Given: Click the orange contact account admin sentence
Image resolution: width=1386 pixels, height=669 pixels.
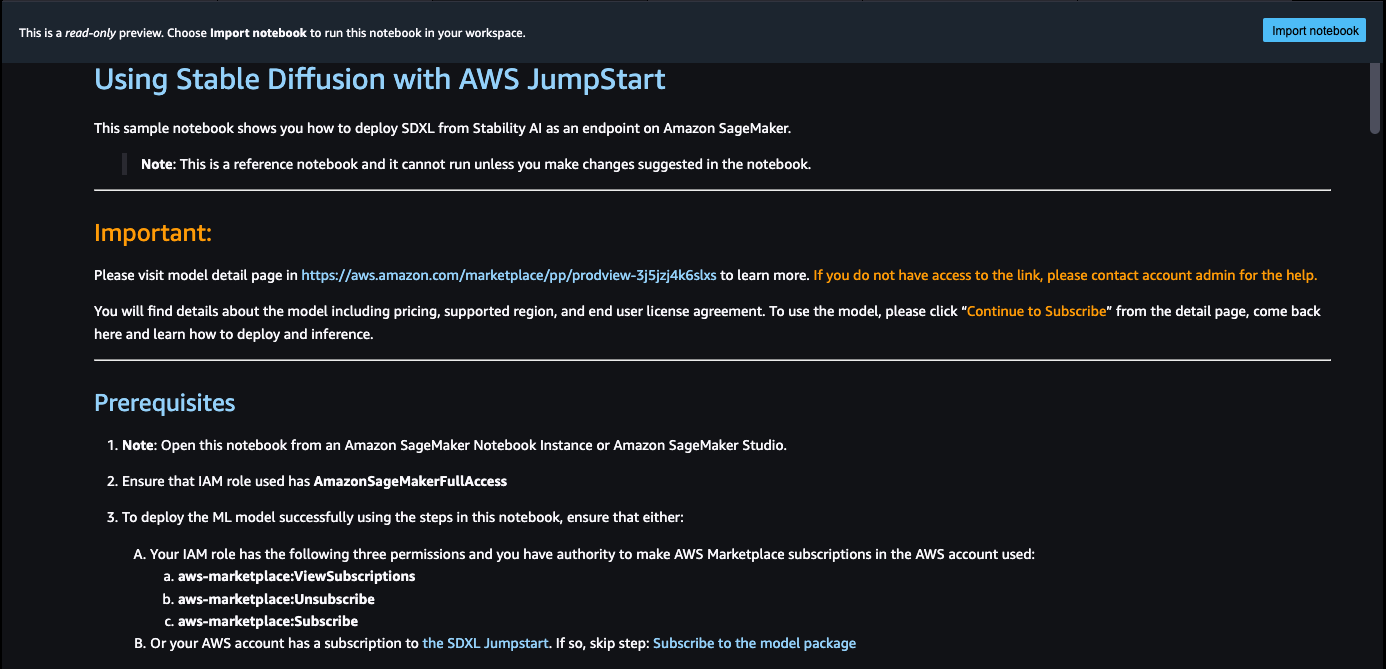Looking at the screenshot, I should pyautogui.click(x=1065, y=275).
